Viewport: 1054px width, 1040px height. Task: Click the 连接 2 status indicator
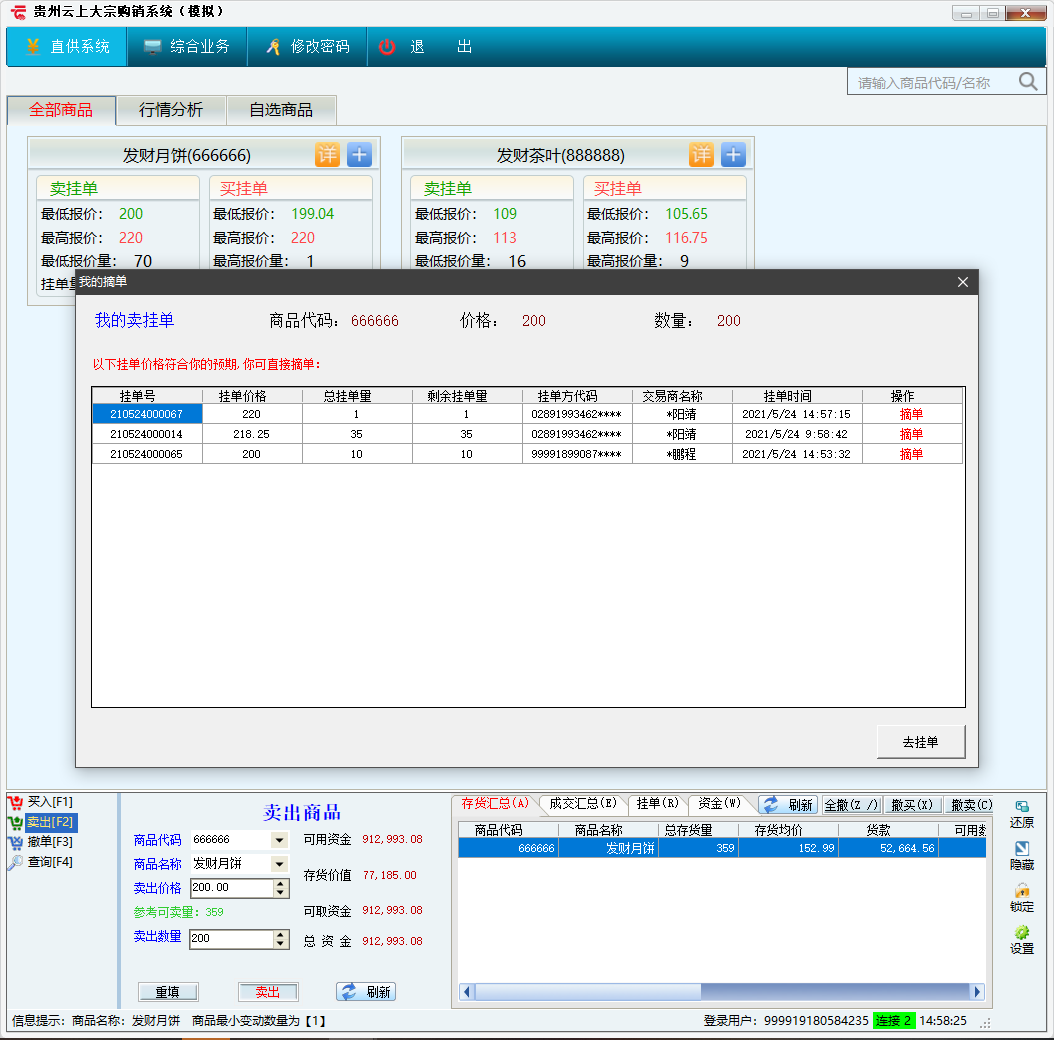click(893, 1021)
